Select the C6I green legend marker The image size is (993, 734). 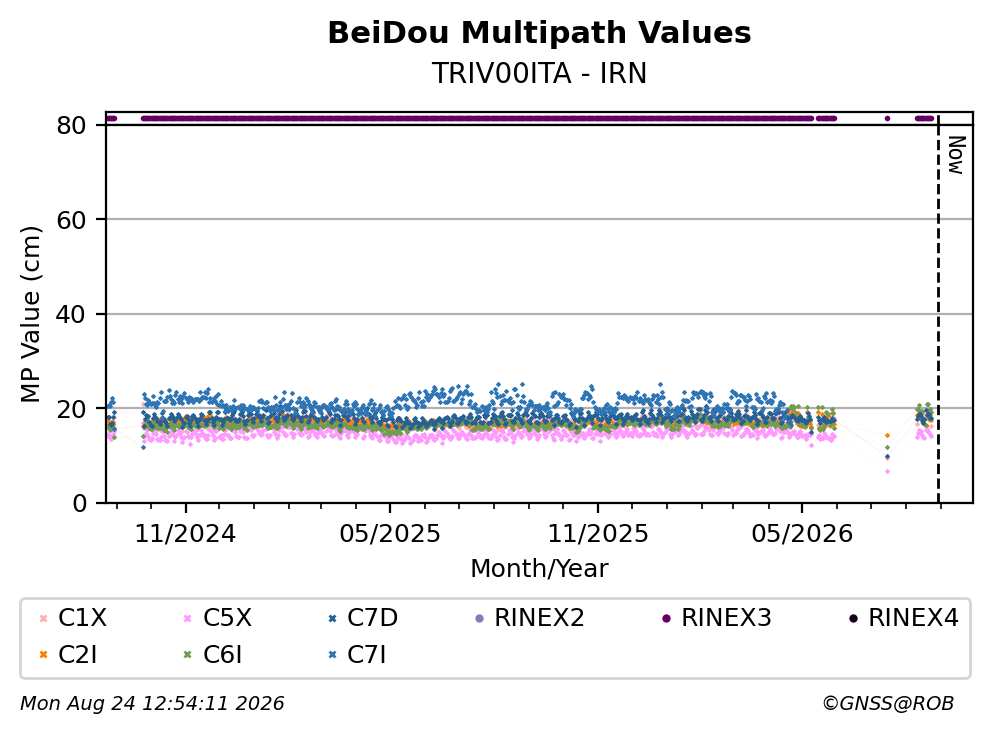point(187,655)
